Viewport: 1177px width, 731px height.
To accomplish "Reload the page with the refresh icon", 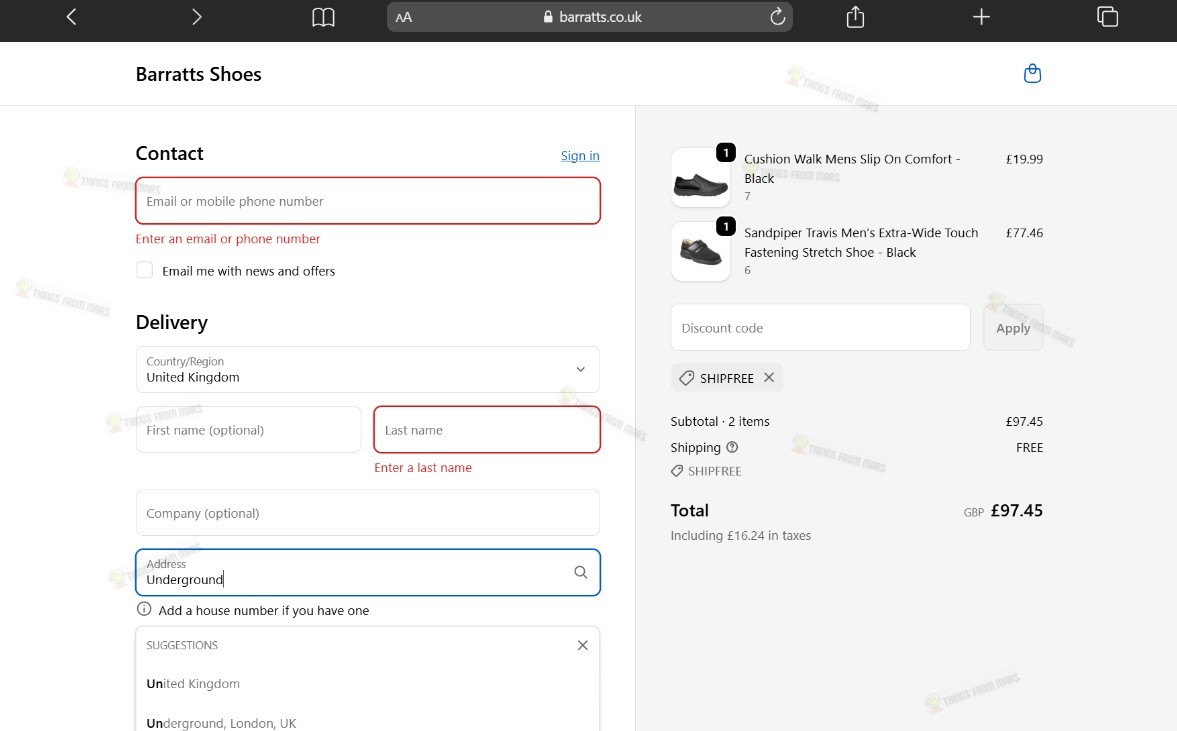I will (778, 17).
